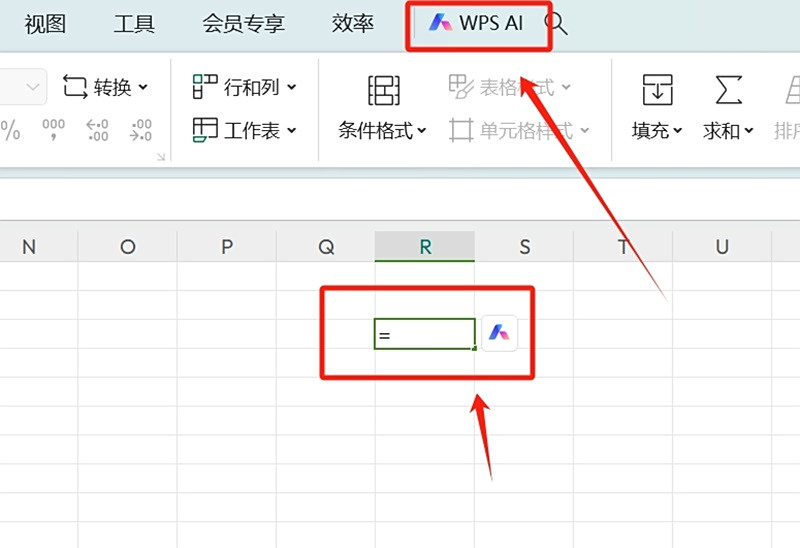Viewport: 800px width, 548px height.
Task: Open the 视图 ribbon tab
Action: [x=45, y=24]
